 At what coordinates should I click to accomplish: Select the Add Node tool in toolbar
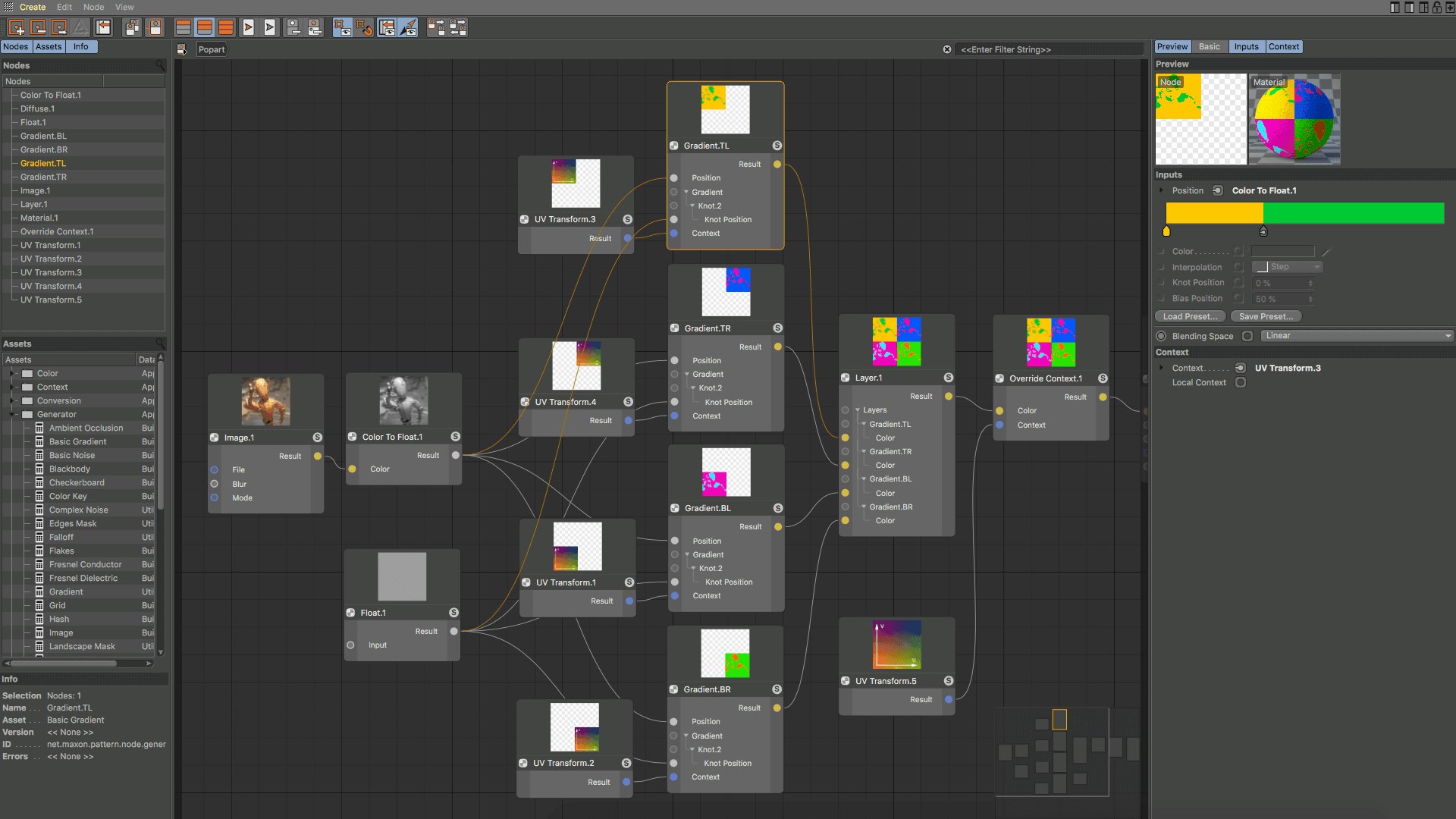click(16, 27)
